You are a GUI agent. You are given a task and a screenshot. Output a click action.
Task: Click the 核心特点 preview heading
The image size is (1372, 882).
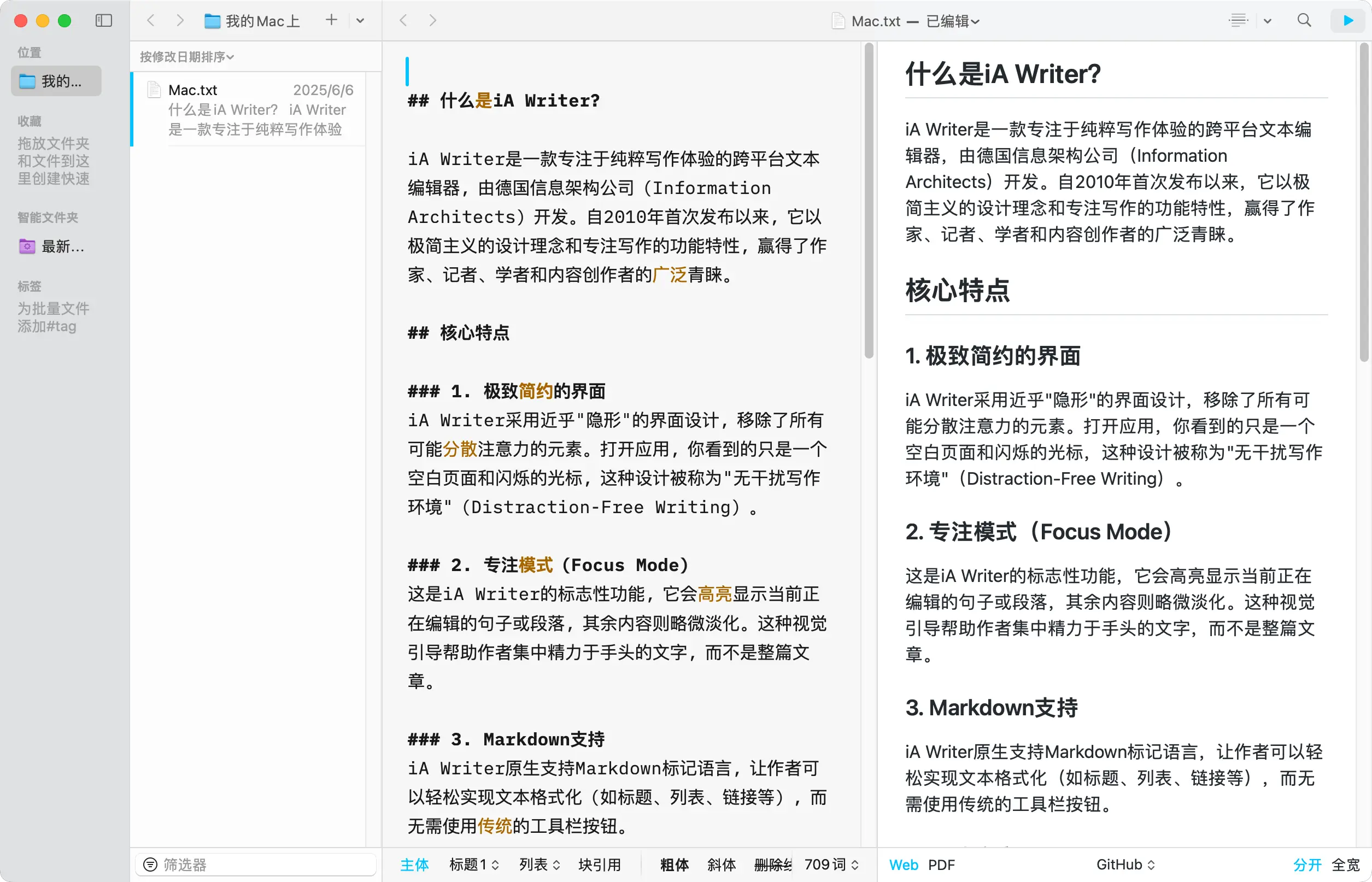click(x=957, y=290)
